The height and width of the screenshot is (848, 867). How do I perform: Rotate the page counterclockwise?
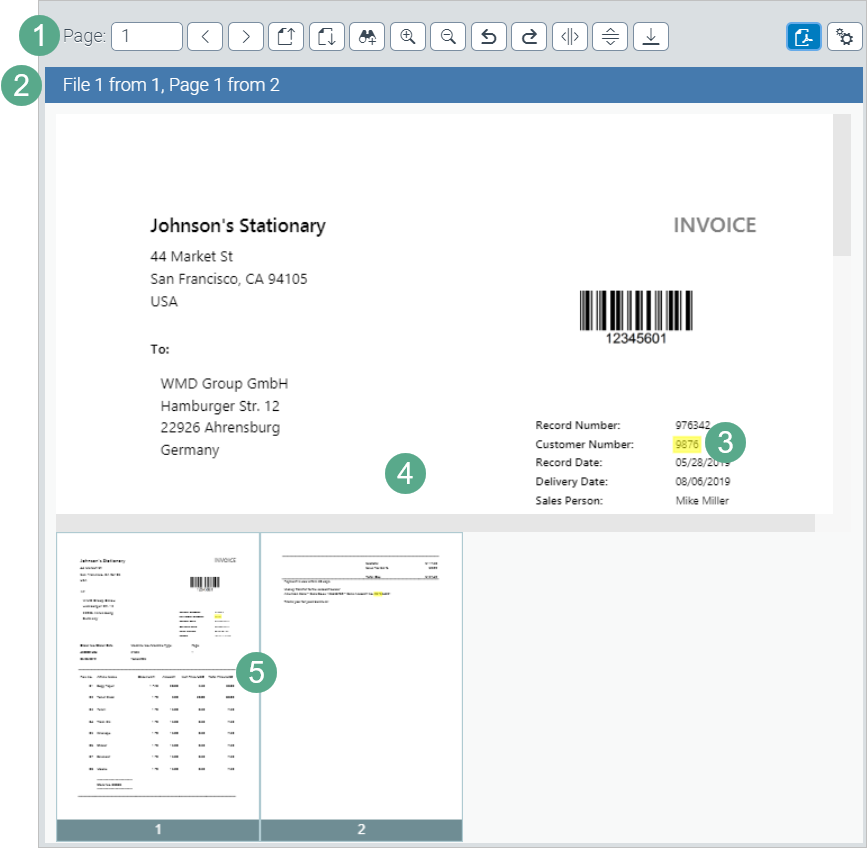[x=488, y=36]
